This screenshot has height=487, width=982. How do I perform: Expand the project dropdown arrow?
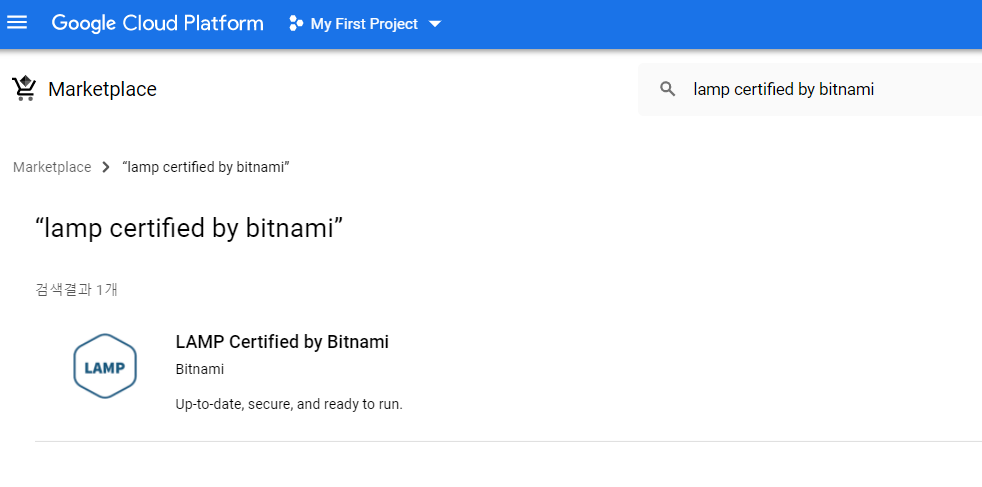435,24
